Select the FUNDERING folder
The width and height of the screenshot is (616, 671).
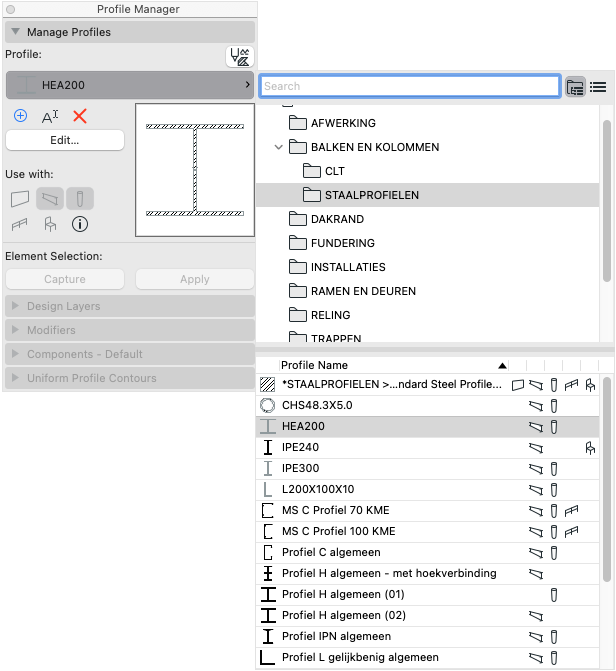click(427, 243)
